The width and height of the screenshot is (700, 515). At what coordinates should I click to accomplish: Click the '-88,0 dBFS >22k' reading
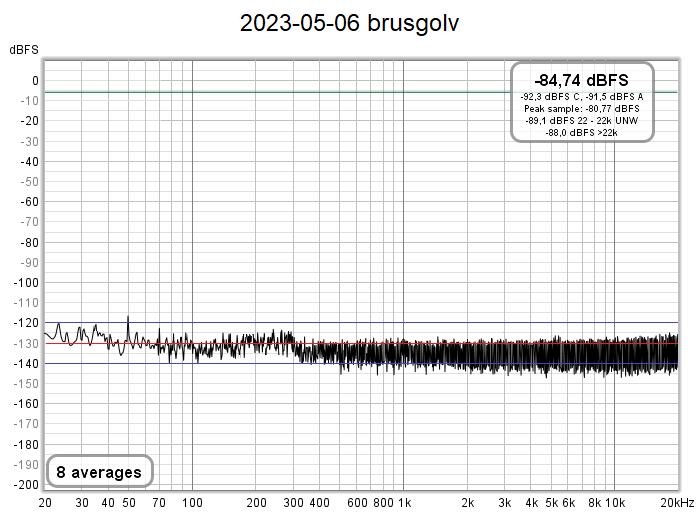coord(582,132)
